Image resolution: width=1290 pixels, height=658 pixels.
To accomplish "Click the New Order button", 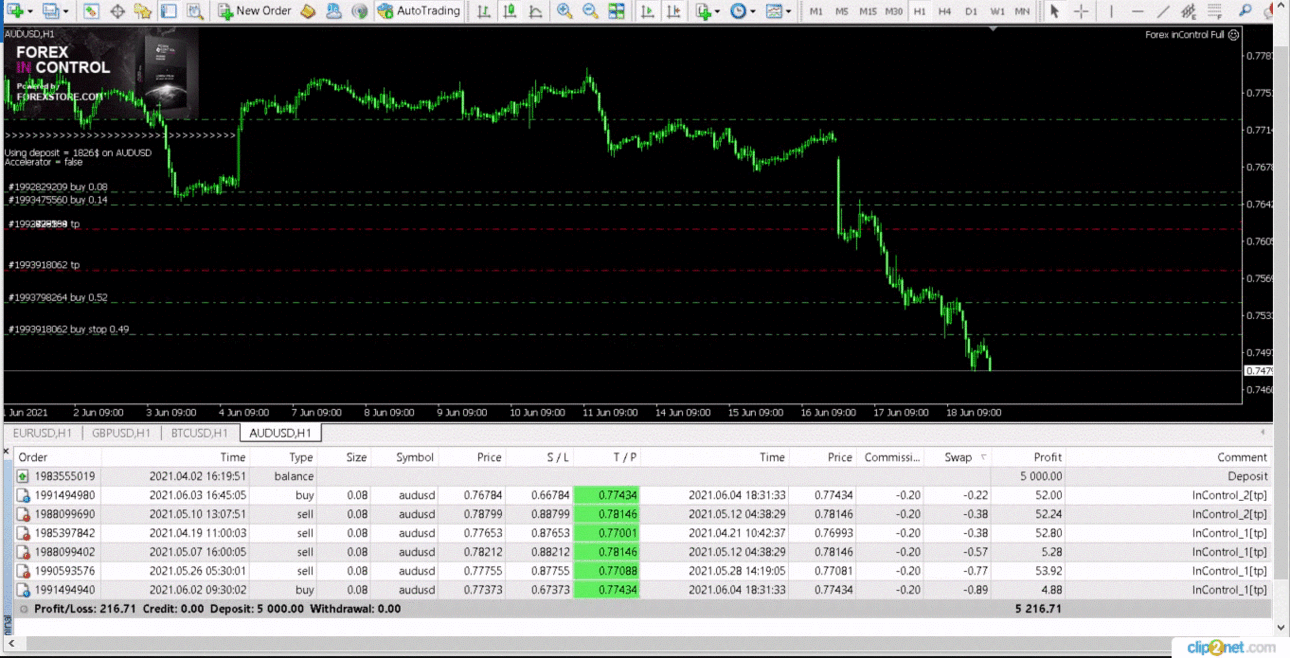I will 254,11.
